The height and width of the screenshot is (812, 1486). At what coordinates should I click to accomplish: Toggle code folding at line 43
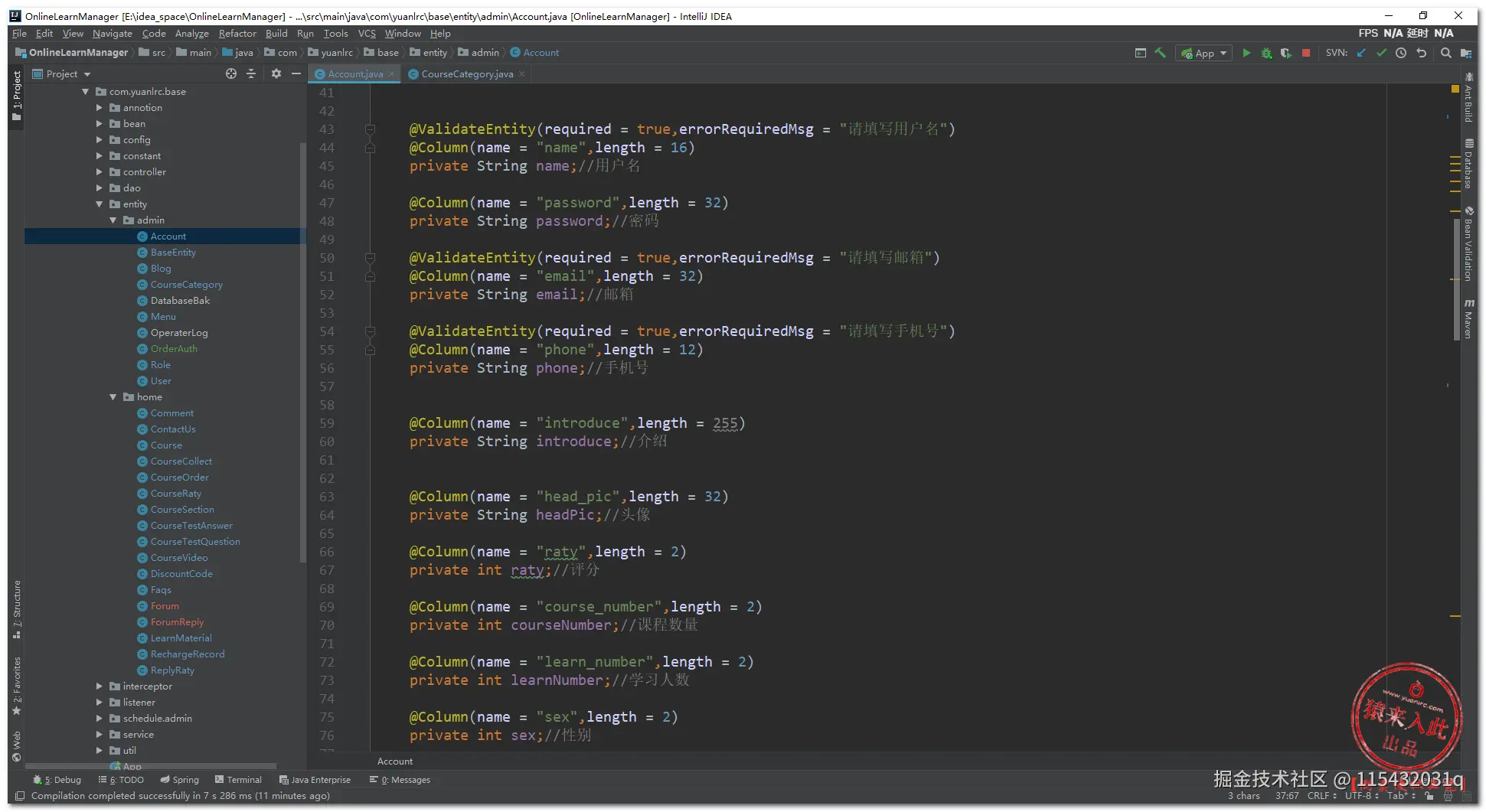point(371,129)
